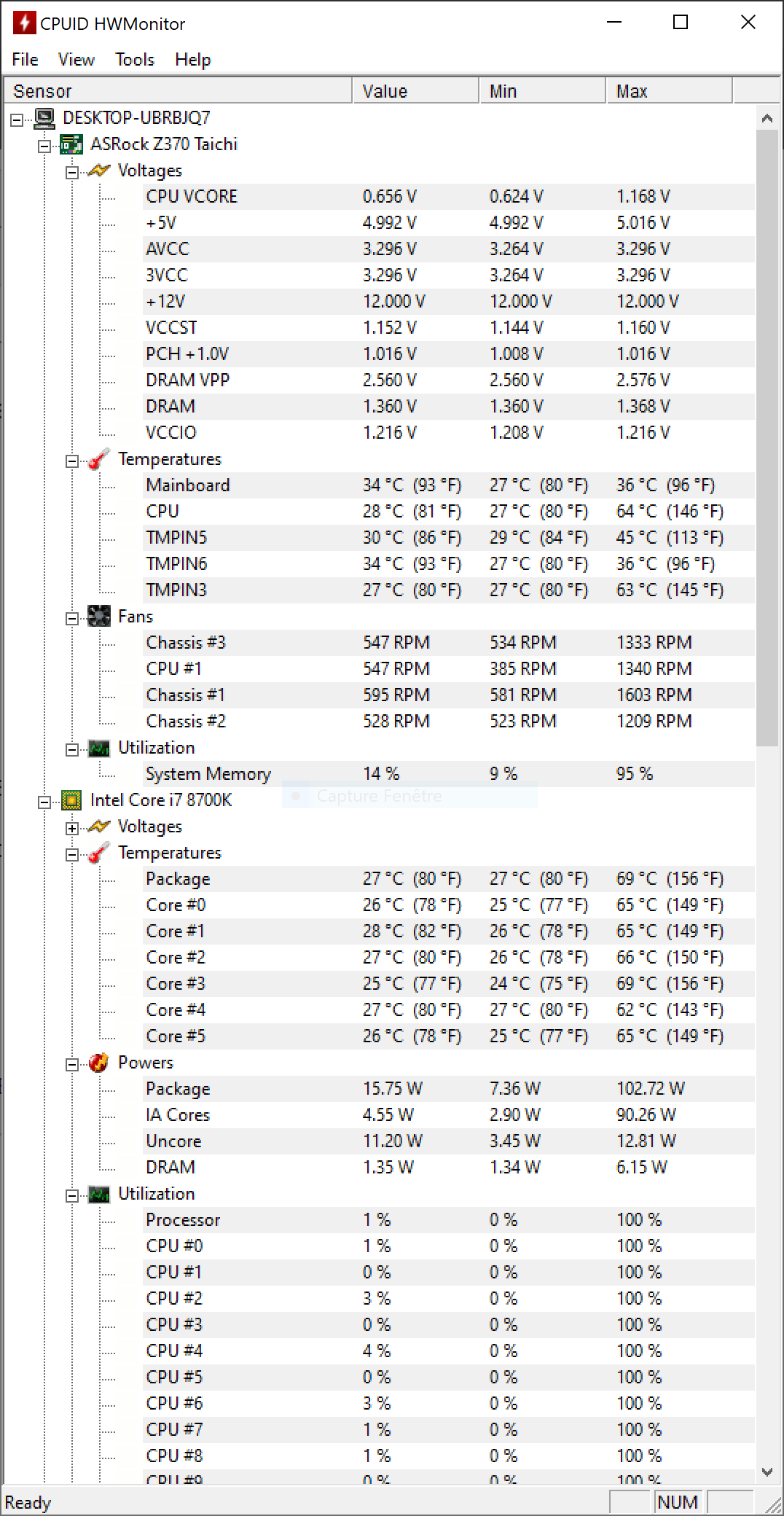Click the Max column header
The width and height of the screenshot is (784, 1516).
pyautogui.click(x=668, y=91)
